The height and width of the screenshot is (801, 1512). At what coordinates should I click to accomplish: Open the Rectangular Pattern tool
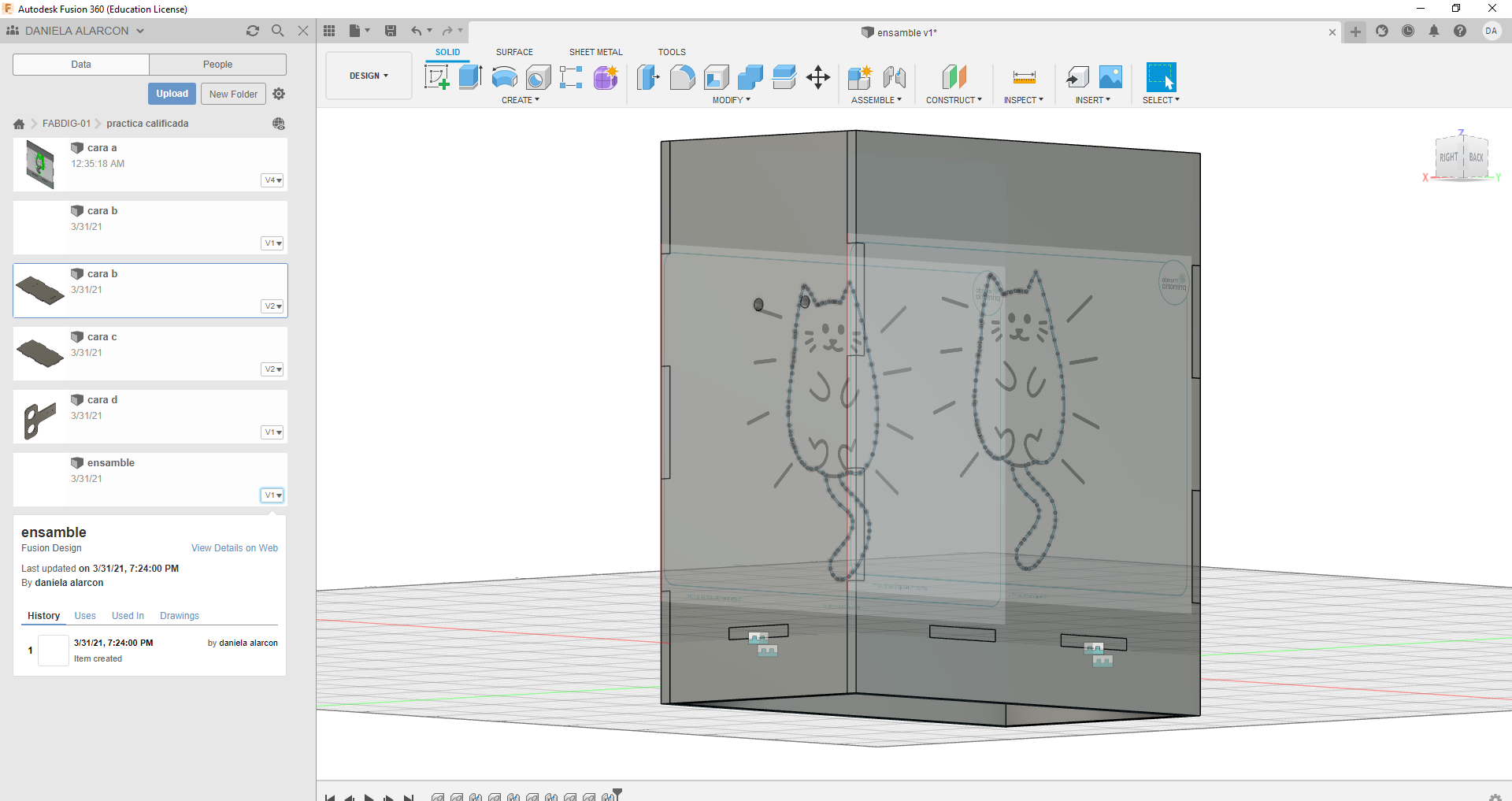[x=571, y=77]
